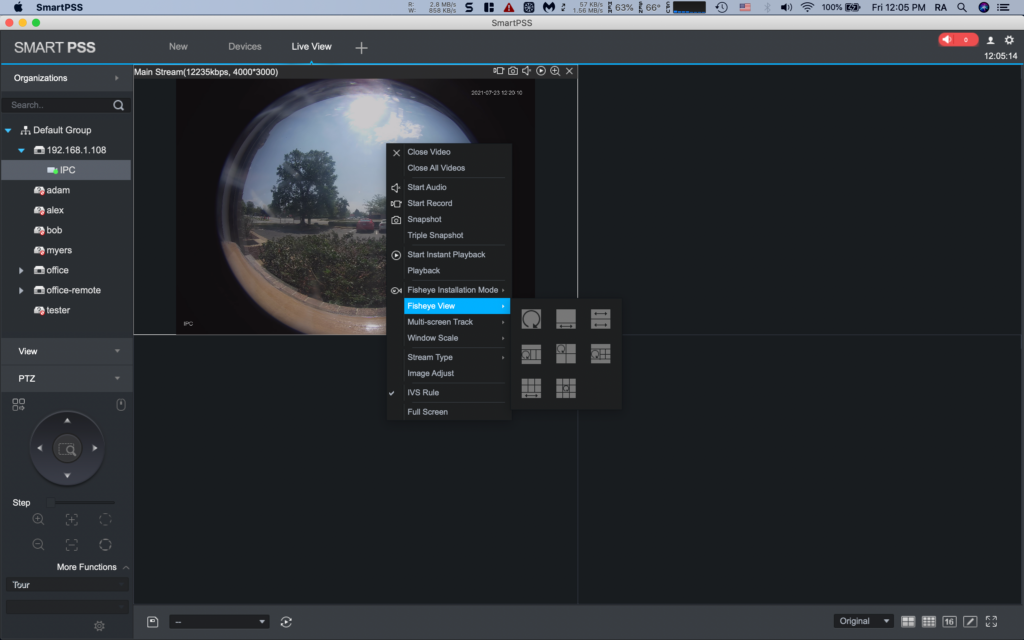Open the empty dropdown below Tour
This screenshot has height=640, width=1024.
click(x=67, y=607)
